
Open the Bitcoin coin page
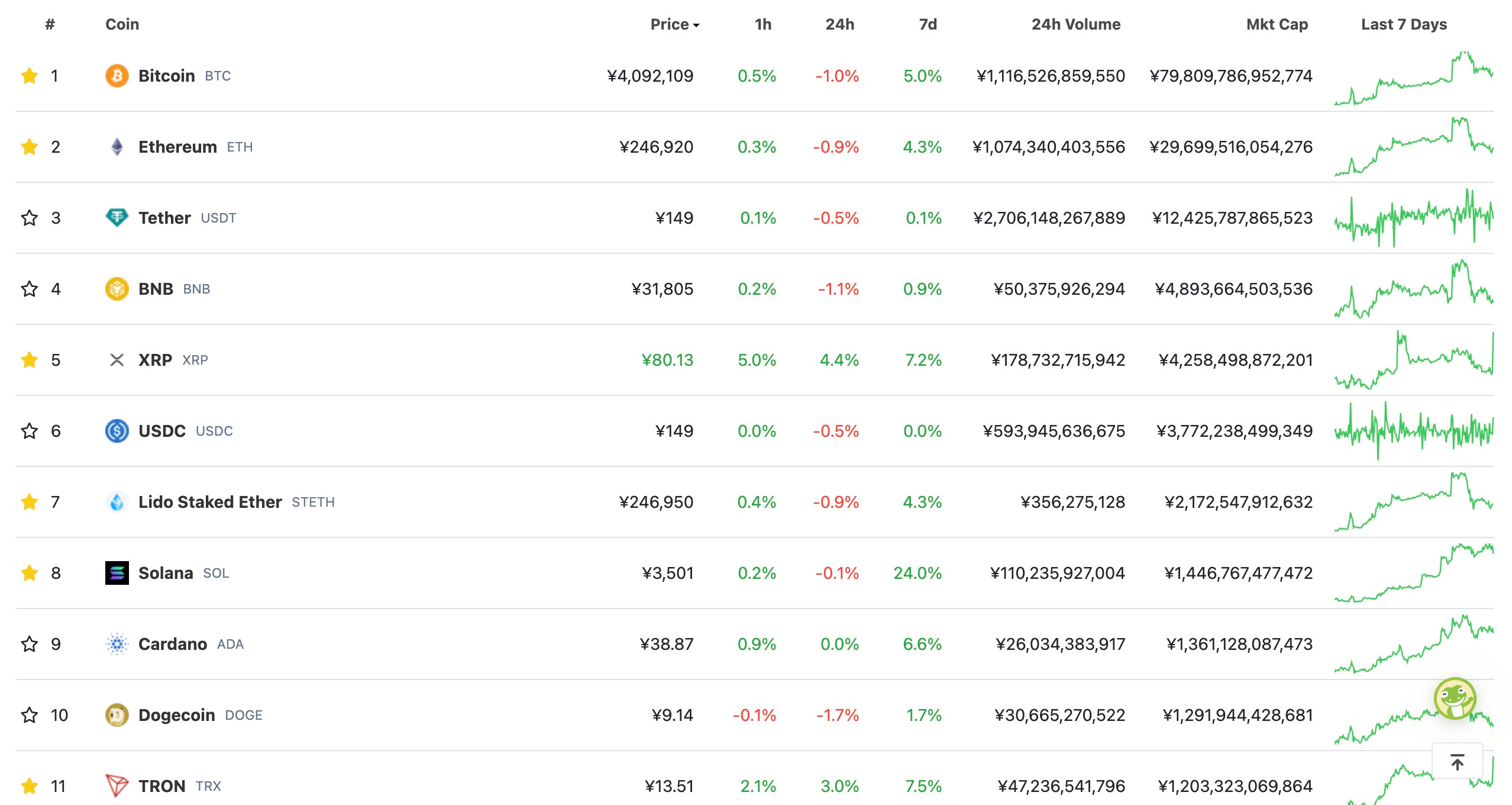pyautogui.click(x=167, y=76)
